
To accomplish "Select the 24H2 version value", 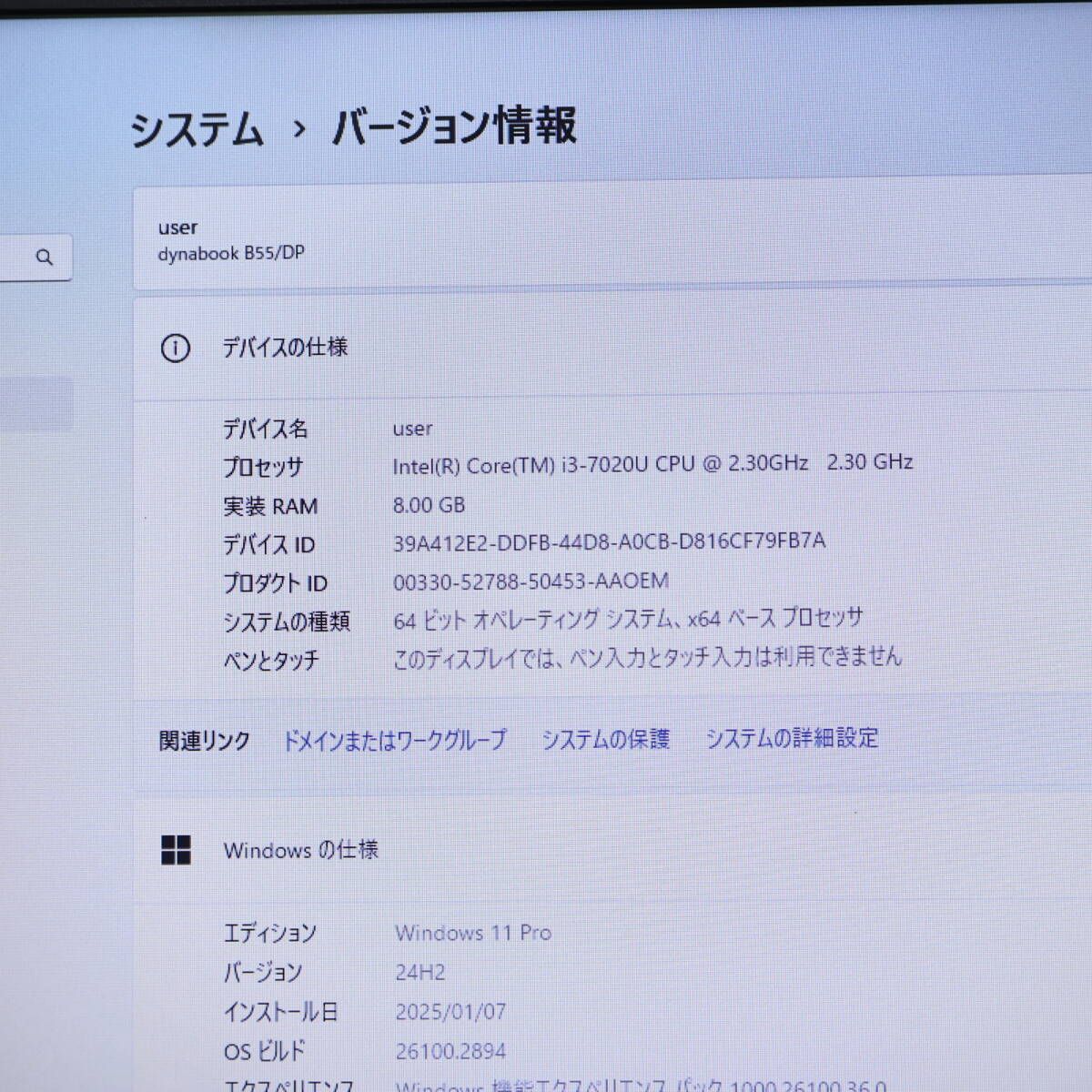I will click(420, 972).
